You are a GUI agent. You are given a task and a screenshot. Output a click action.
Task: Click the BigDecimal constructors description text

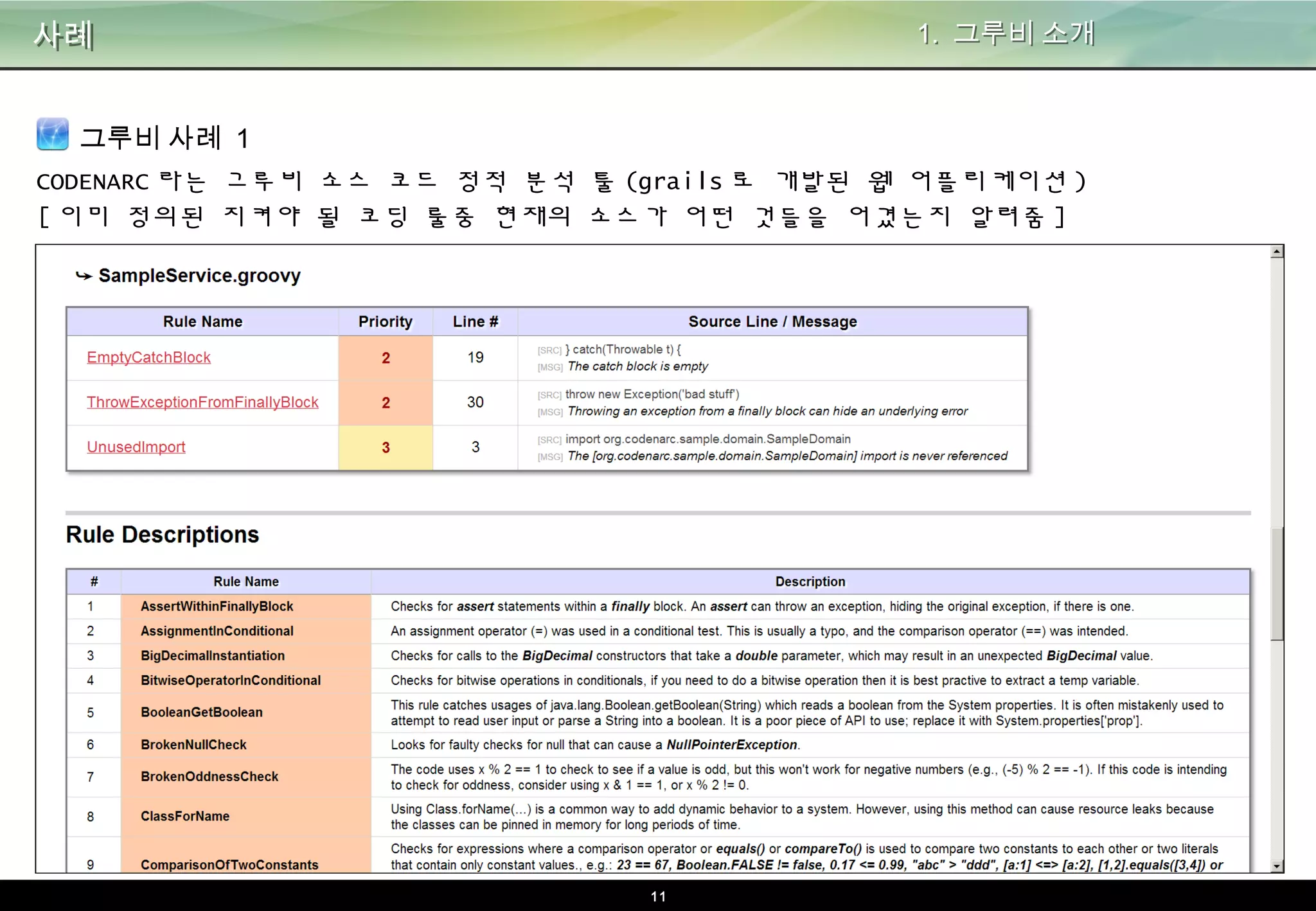[x=772, y=656]
